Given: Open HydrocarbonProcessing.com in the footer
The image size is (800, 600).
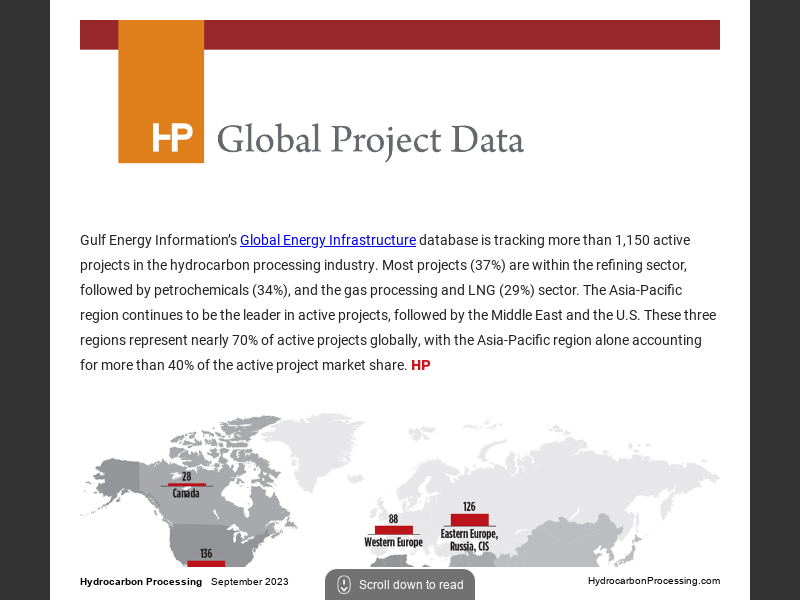Looking at the screenshot, I should 653,581.
